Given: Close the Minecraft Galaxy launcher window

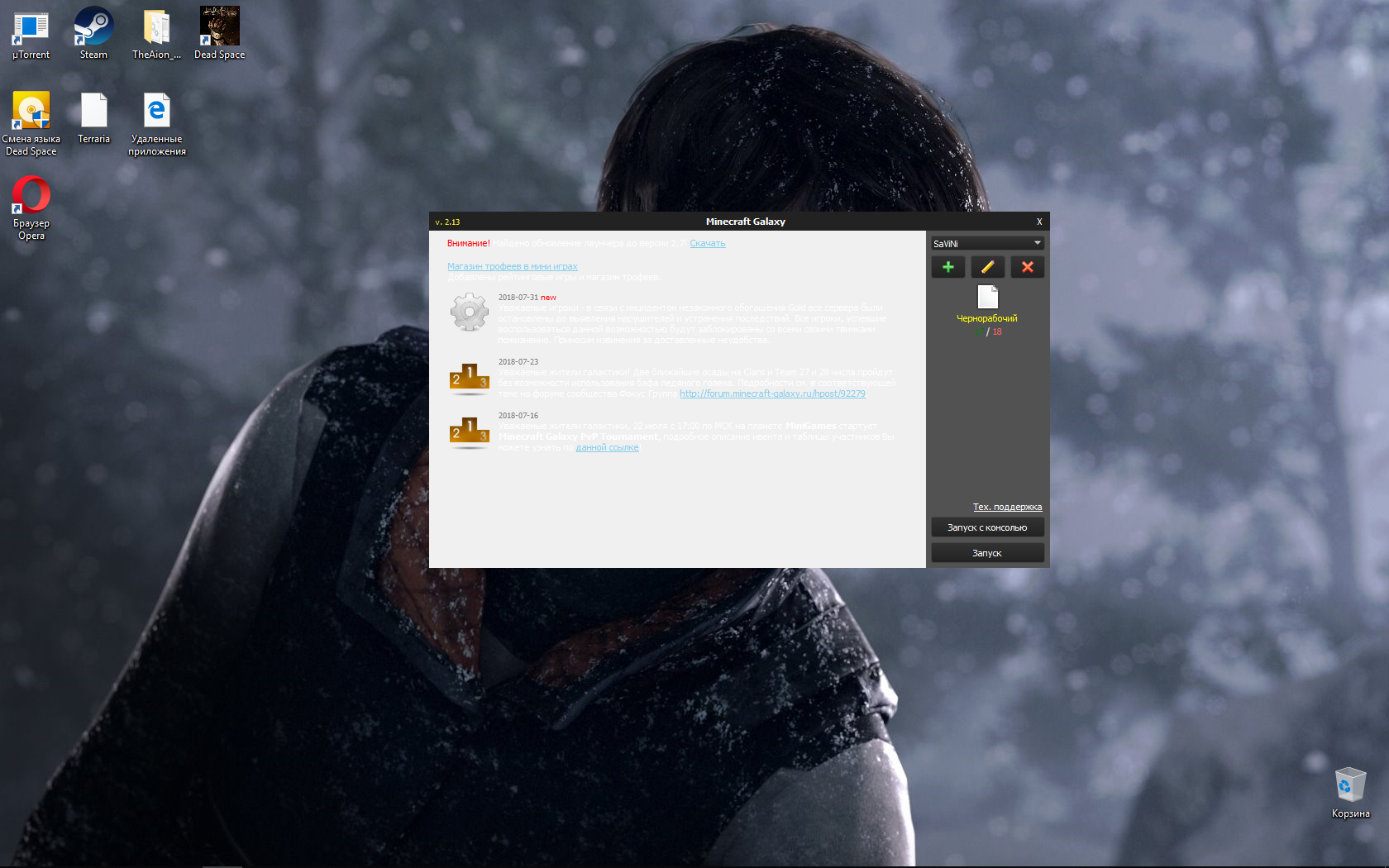Looking at the screenshot, I should pos(1039,222).
